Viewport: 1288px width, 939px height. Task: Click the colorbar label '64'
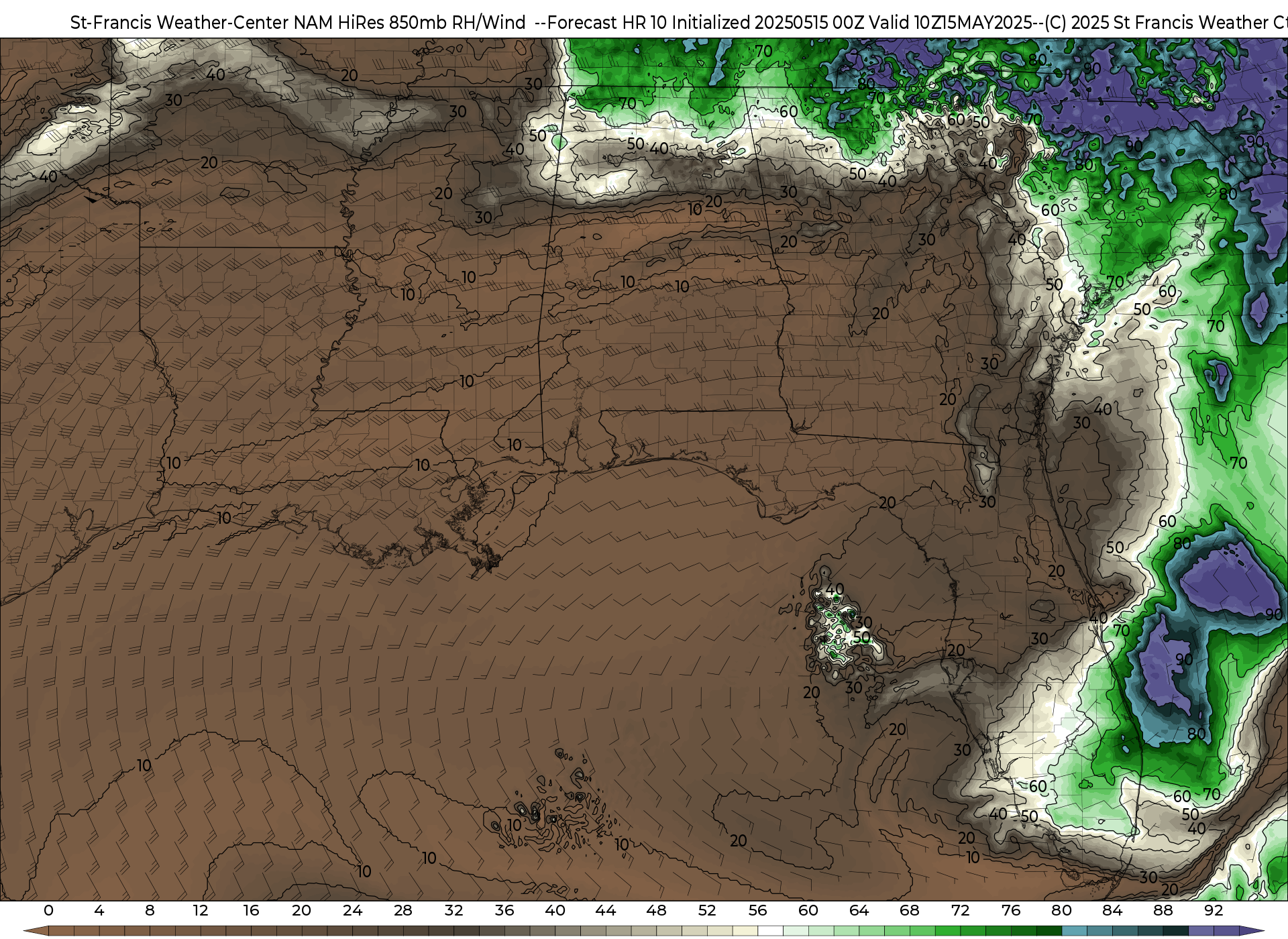pyautogui.click(x=859, y=910)
